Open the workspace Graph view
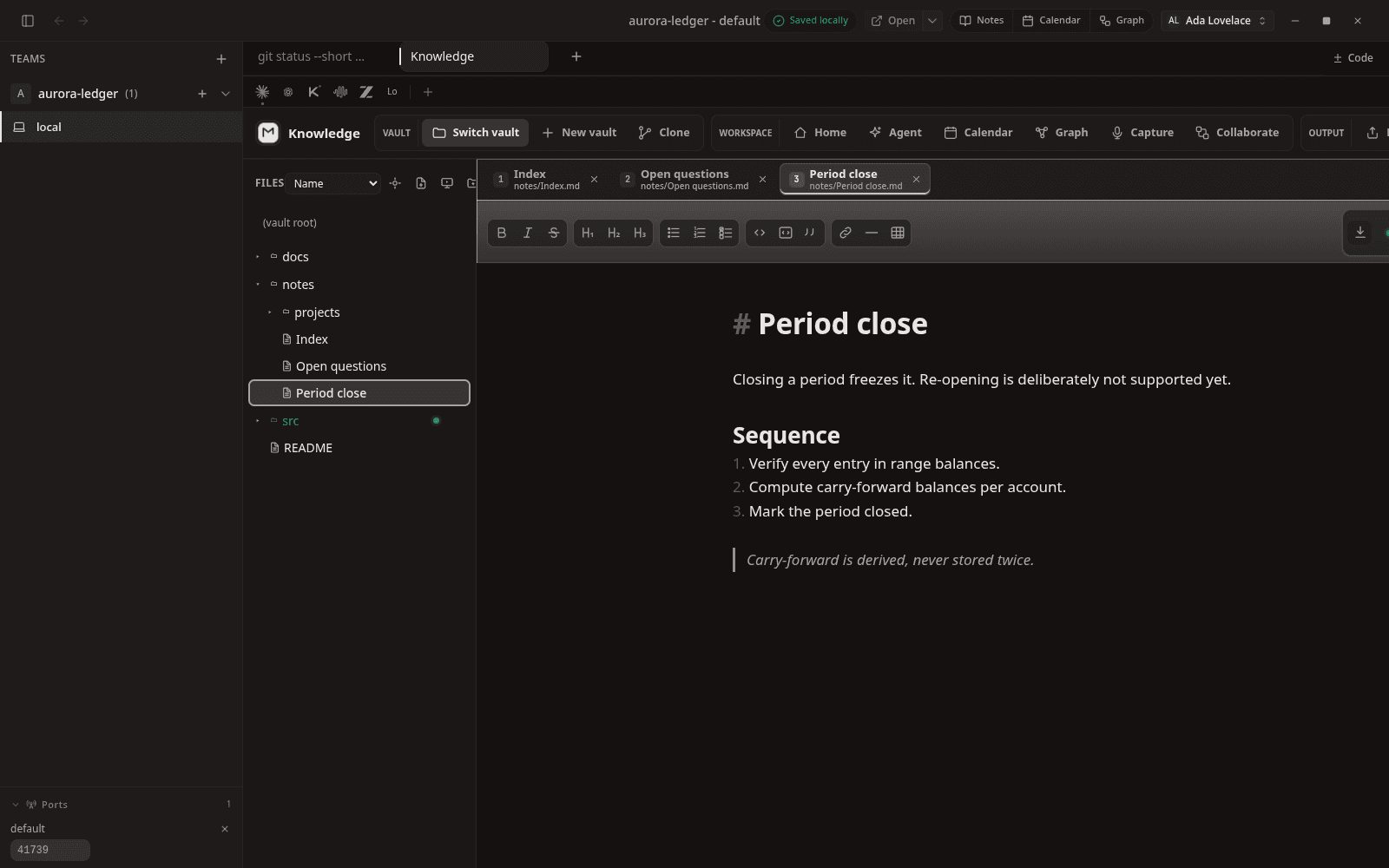1389x868 pixels. [1062, 133]
